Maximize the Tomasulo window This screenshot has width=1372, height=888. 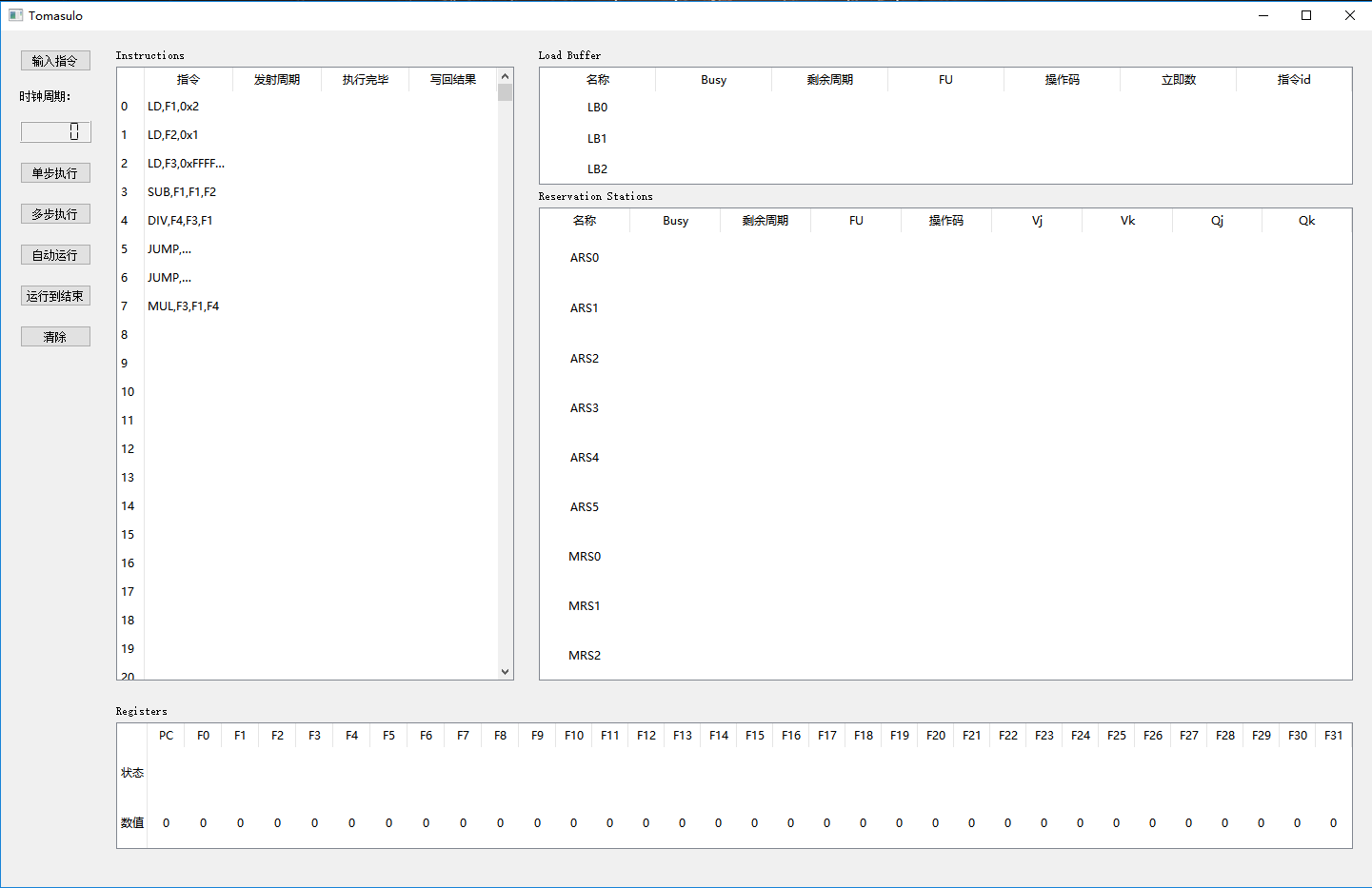point(1306,15)
